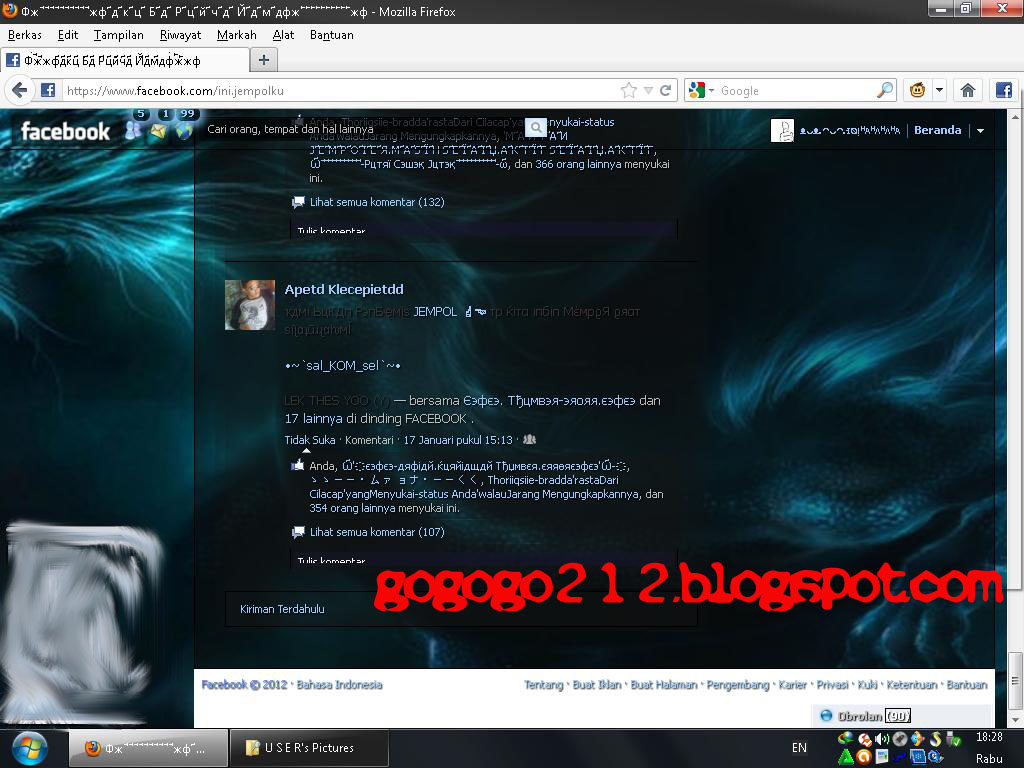The image size is (1024, 768).
Task: Click Apetd Klecepietdd's profile picture thumbnail
Action: coord(249,305)
